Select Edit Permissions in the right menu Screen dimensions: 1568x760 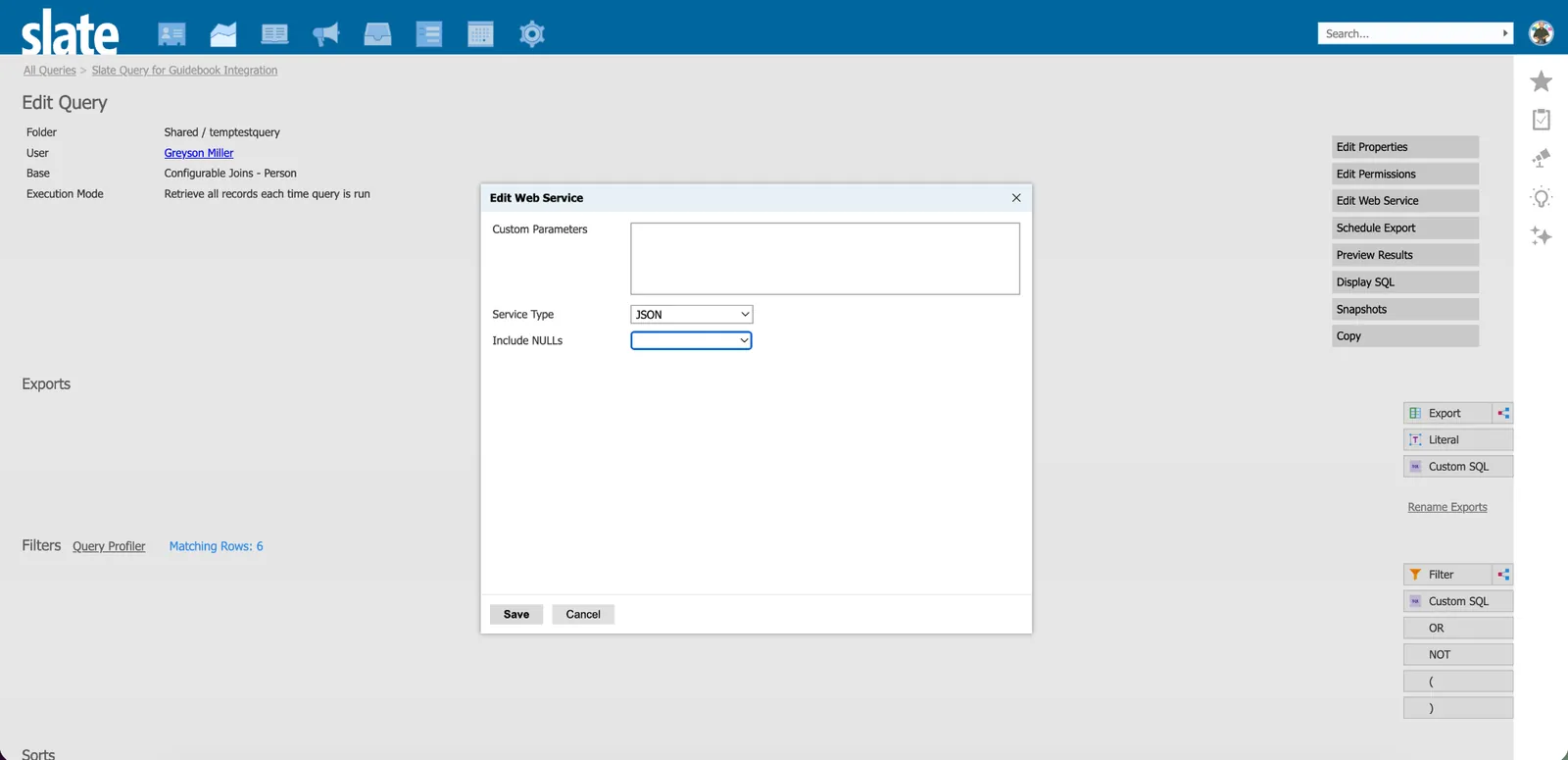pyautogui.click(x=1405, y=174)
